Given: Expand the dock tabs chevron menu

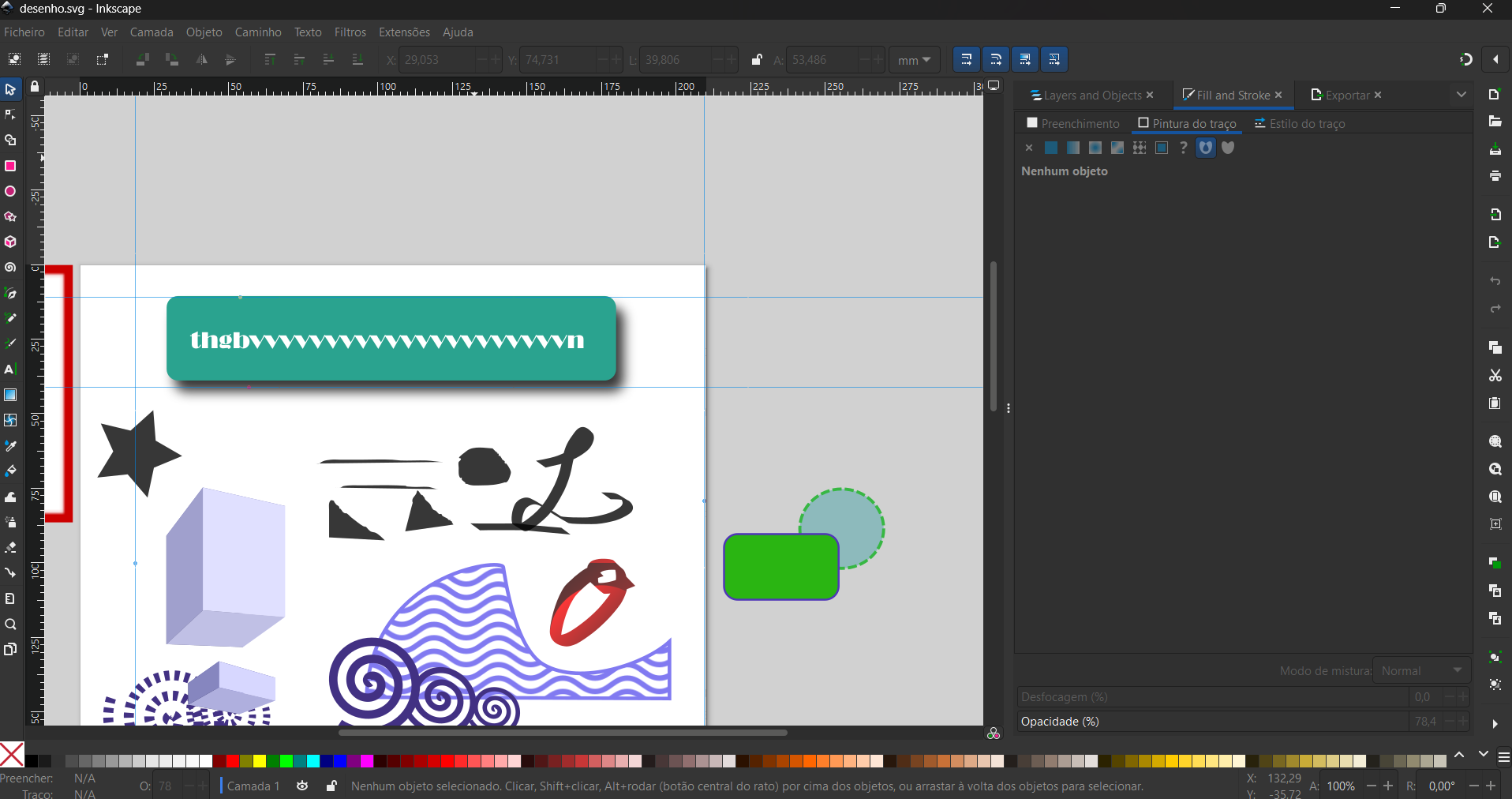Looking at the screenshot, I should [1461, 95].
